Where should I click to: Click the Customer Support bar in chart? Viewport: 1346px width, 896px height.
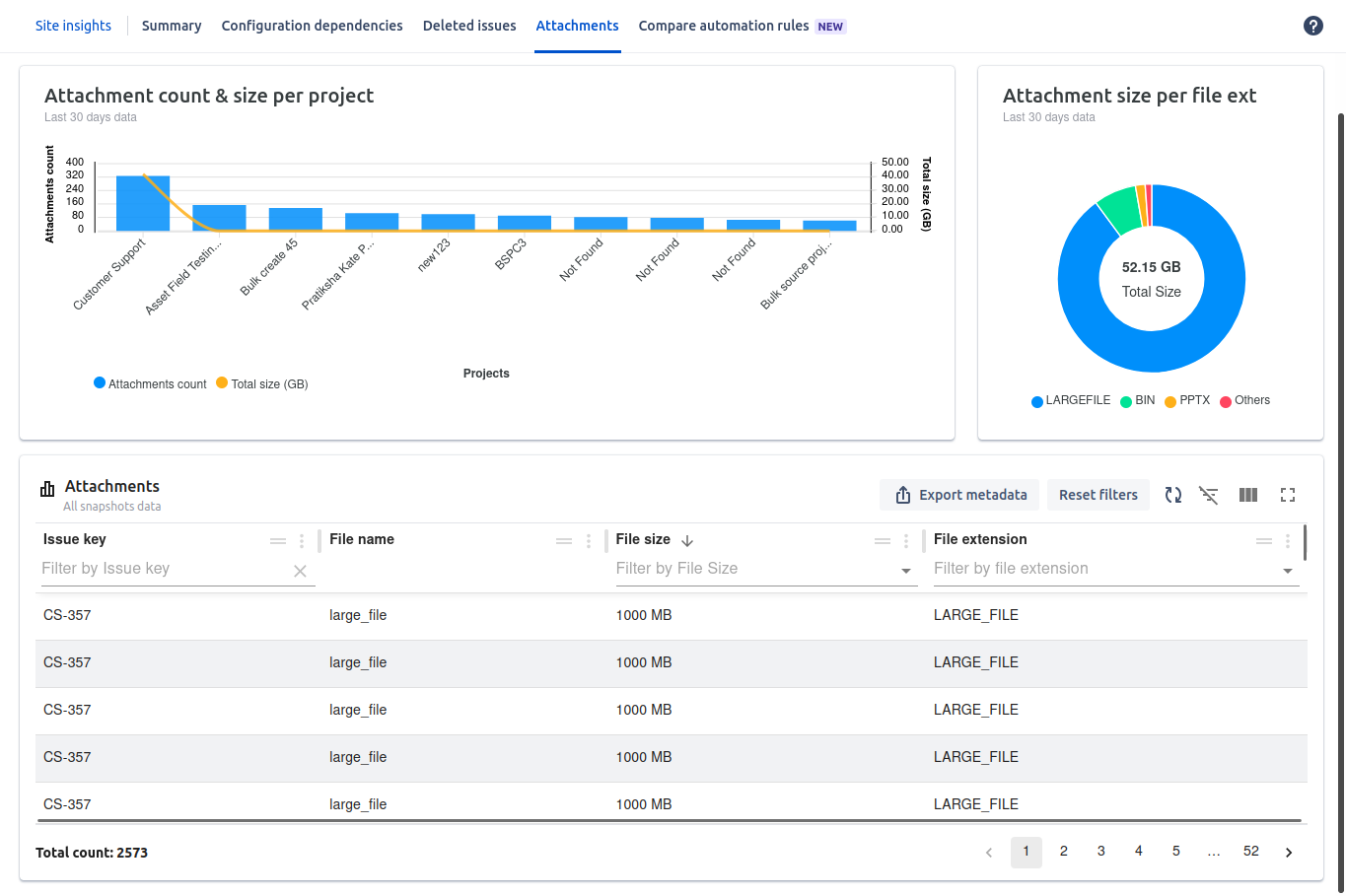[143, 203]
